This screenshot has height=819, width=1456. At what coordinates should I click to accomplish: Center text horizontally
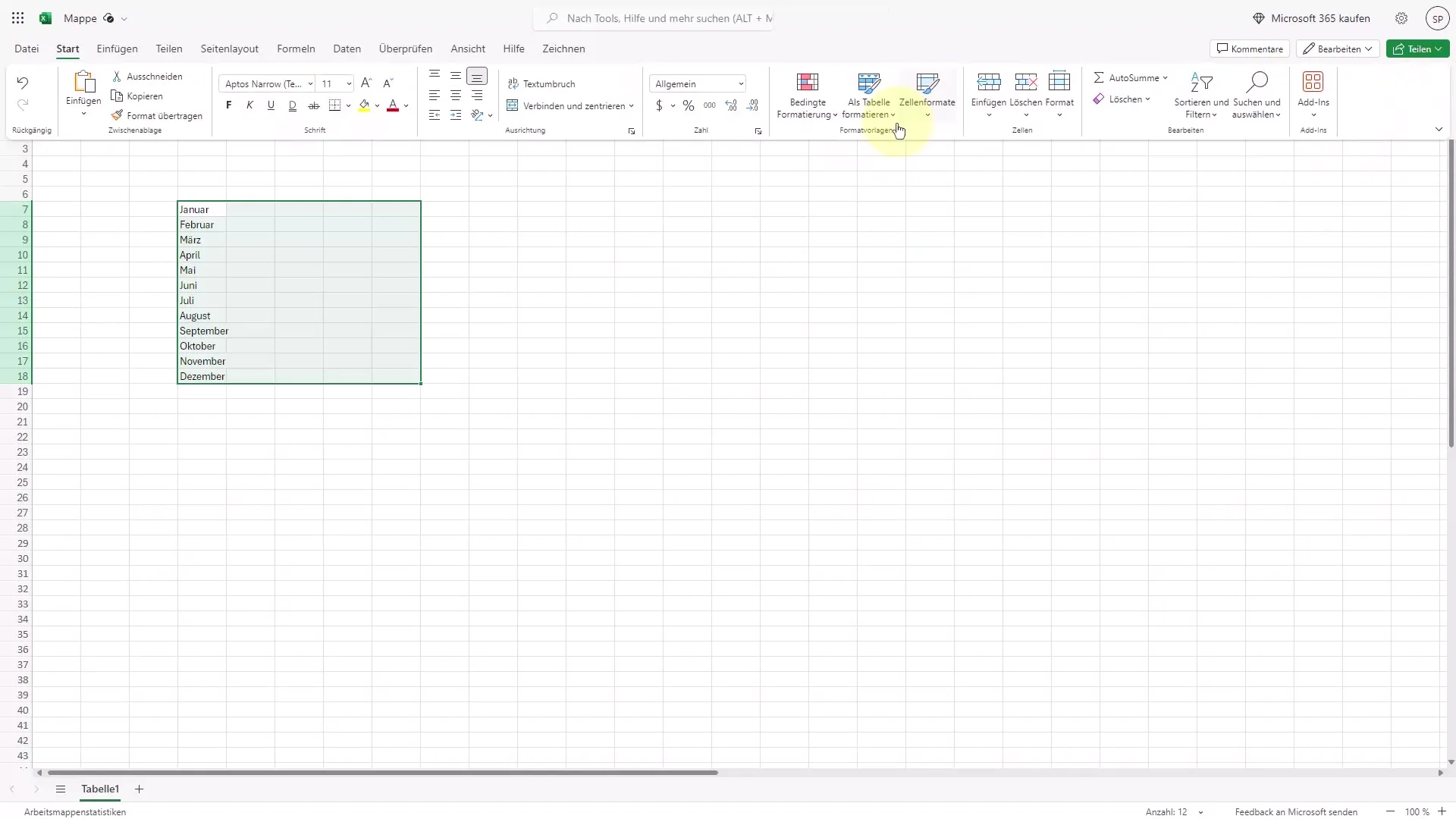pos(456,96)
